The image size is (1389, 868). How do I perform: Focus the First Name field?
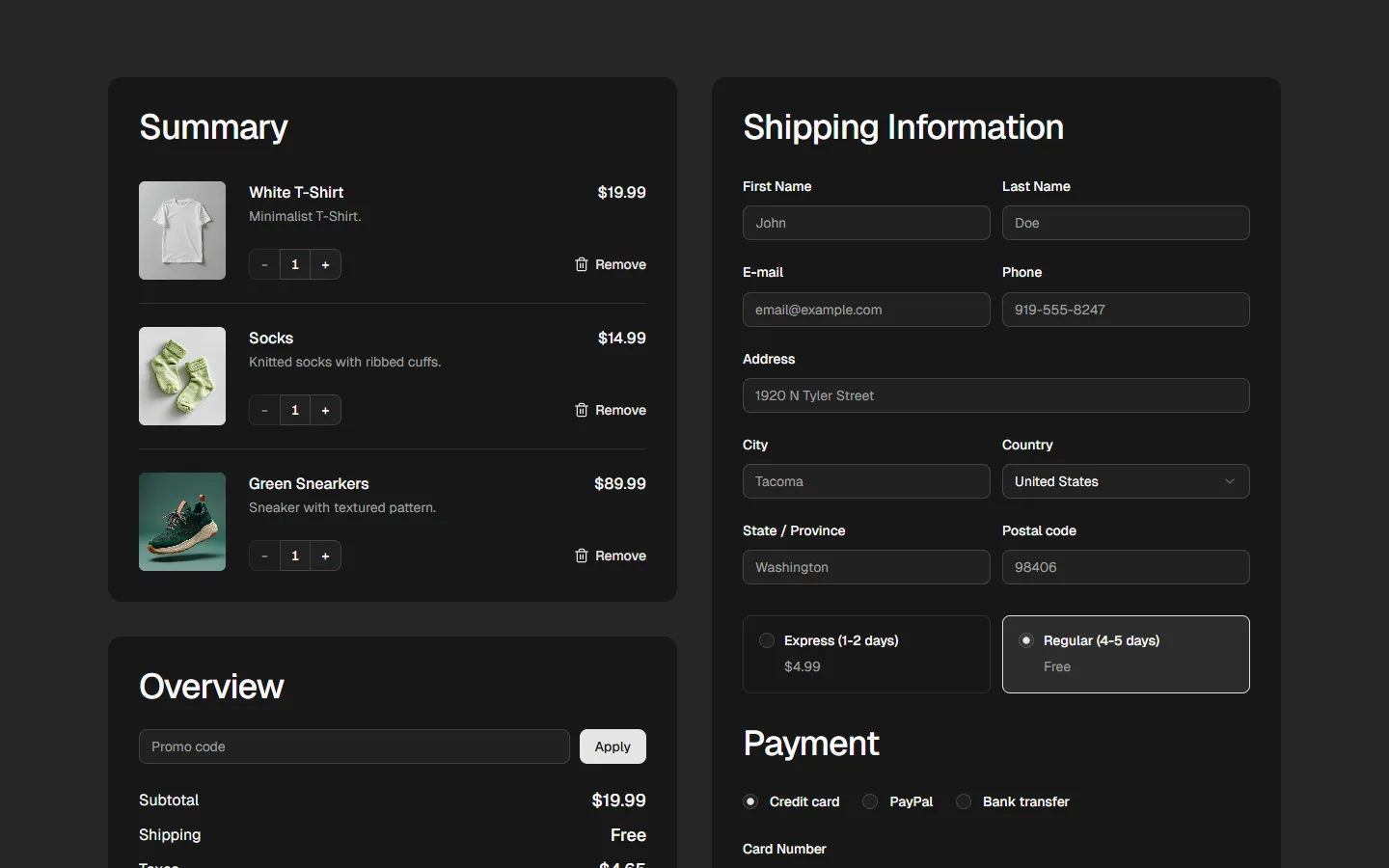point(865,223)
